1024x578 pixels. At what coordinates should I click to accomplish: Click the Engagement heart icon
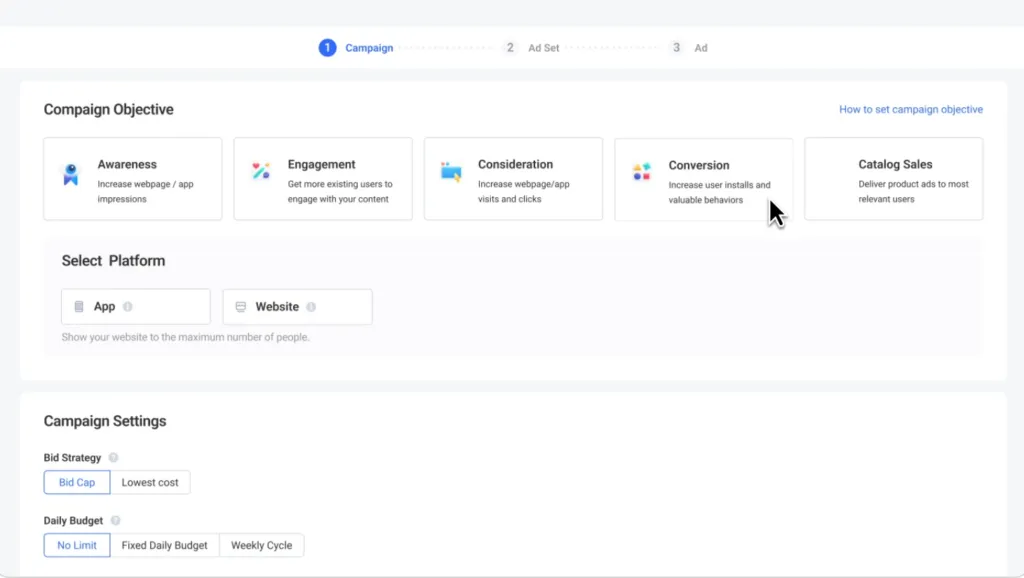pyautogui.click(x=260, y=171)
